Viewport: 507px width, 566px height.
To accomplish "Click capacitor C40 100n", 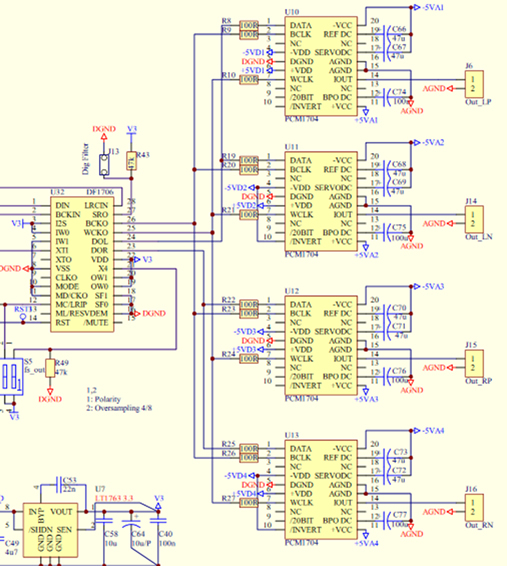I will (158, 521).
